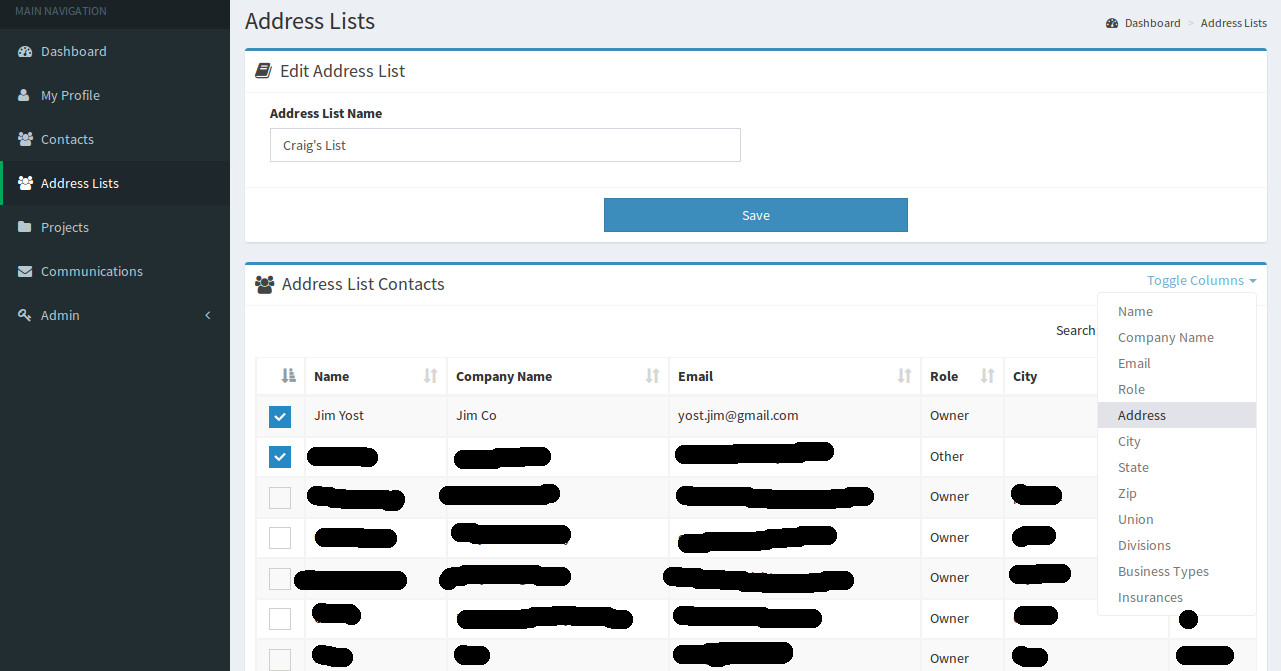Expand the Admin submenu chevron

click(208, 316)
